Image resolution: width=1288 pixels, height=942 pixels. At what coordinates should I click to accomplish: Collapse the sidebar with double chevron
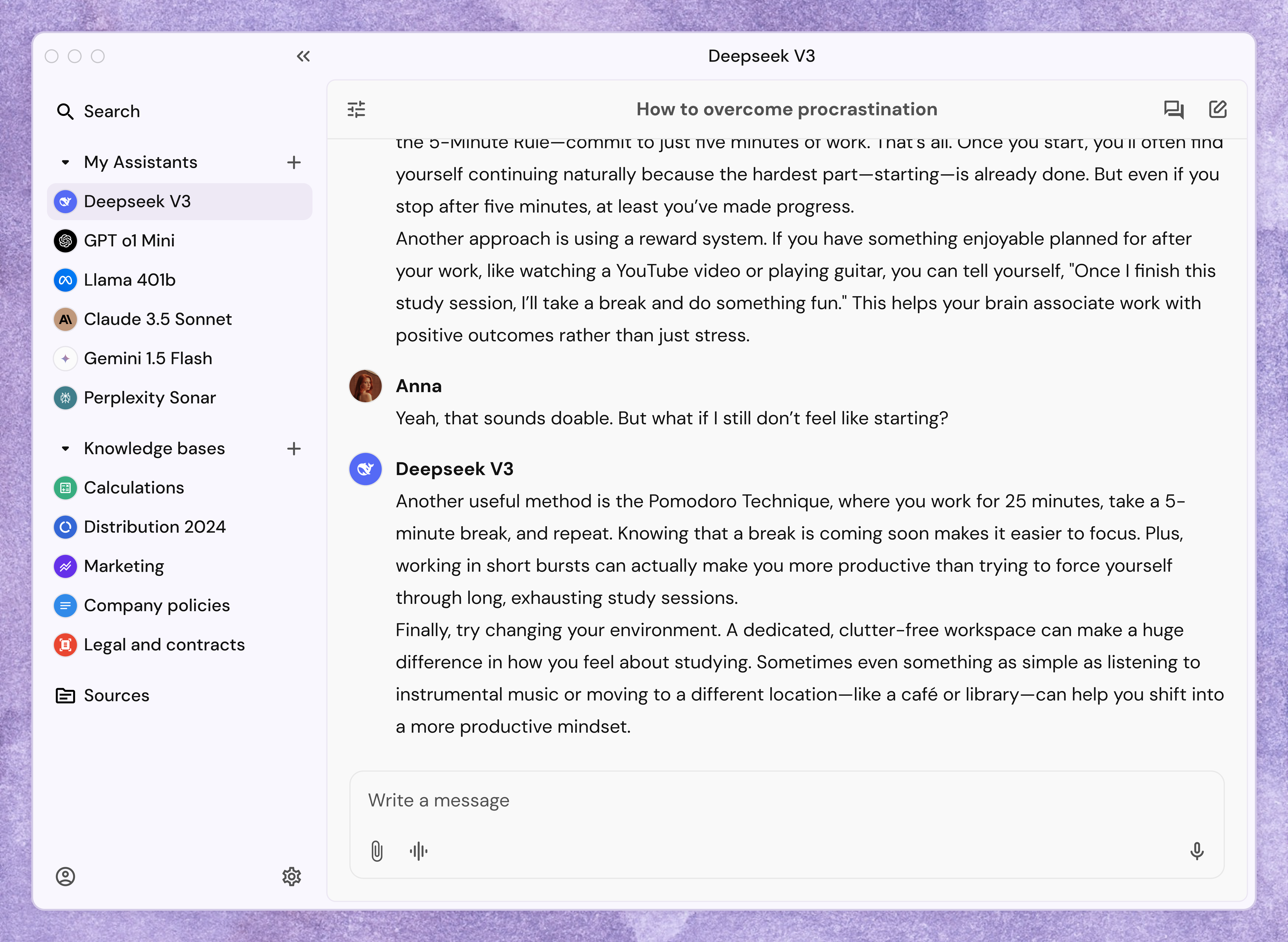tap(303, 56)
